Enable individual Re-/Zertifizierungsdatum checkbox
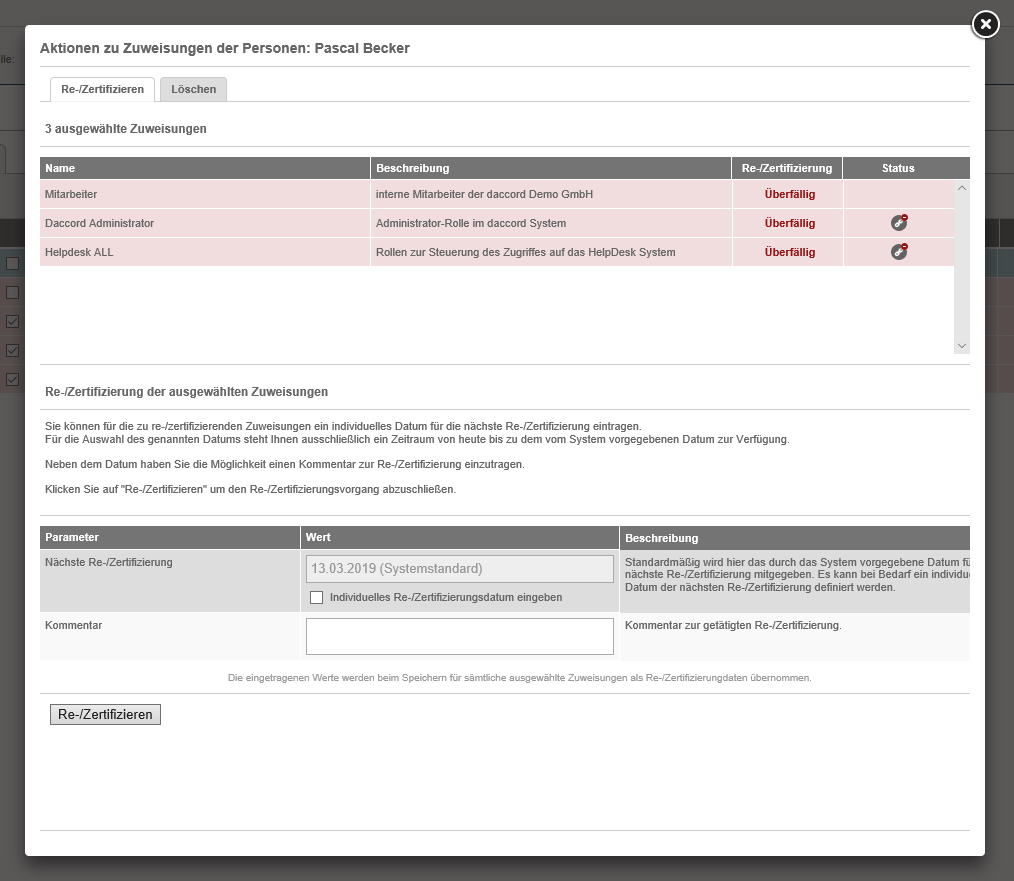 316,597
